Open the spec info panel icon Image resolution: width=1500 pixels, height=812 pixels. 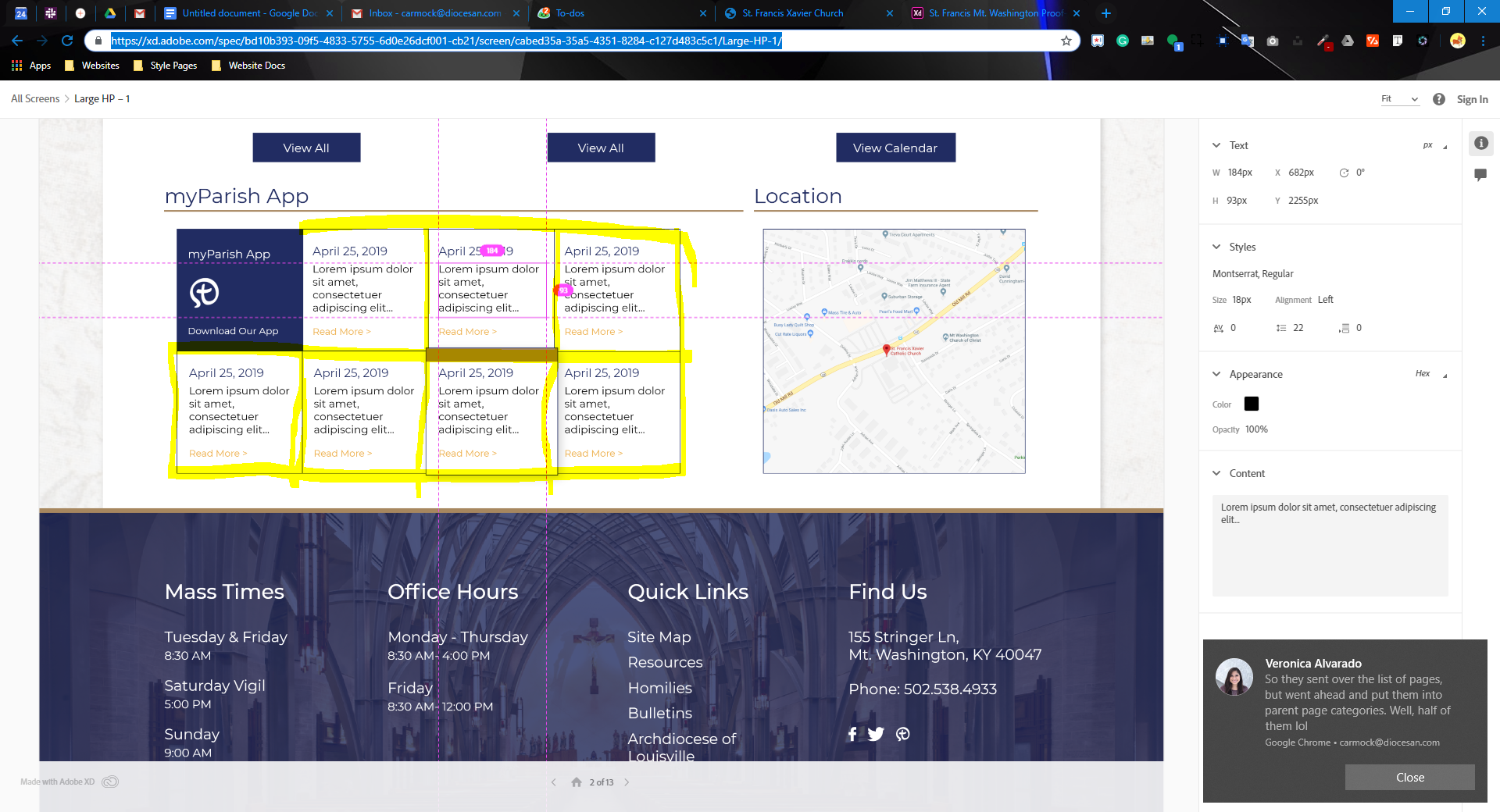click(1480, 144)
